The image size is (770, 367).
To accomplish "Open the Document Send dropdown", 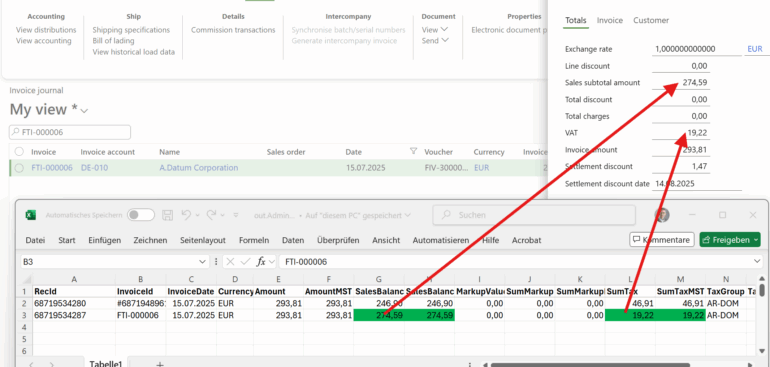I will coord(435,41).
